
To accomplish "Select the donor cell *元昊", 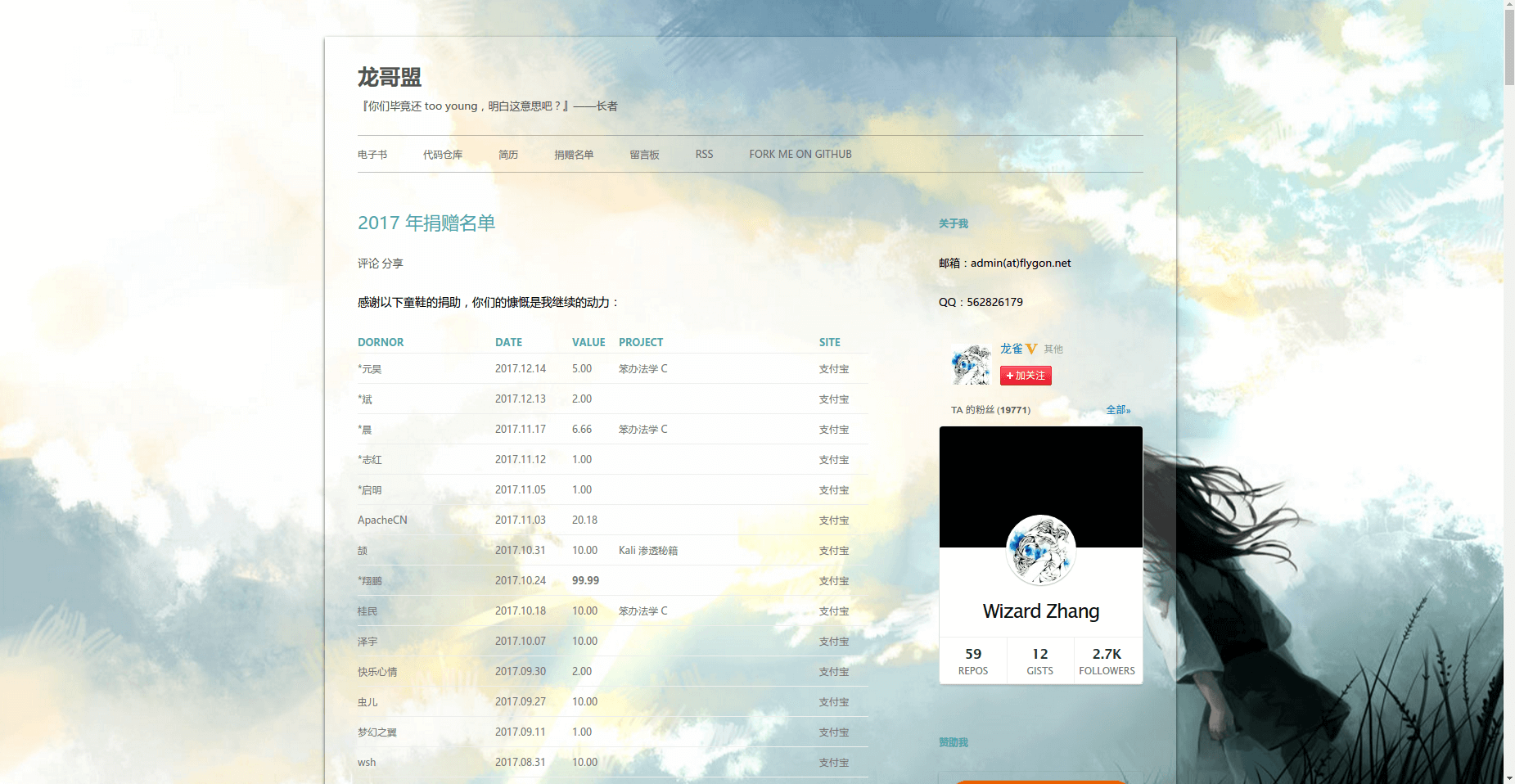I will pos(369,369).
